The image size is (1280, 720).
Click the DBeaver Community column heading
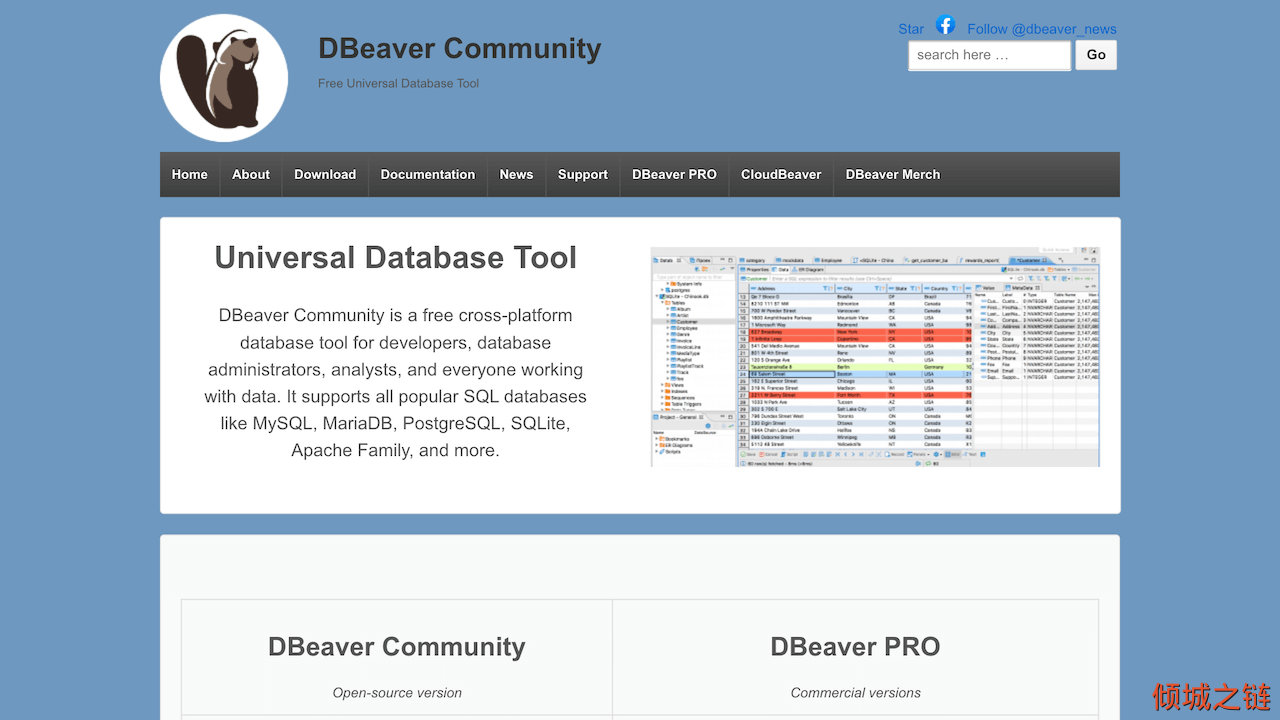click(x=397, y=647)
